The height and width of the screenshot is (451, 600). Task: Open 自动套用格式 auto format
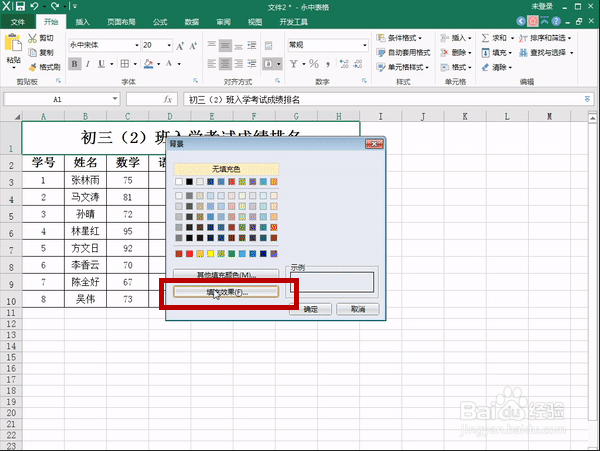404,52
